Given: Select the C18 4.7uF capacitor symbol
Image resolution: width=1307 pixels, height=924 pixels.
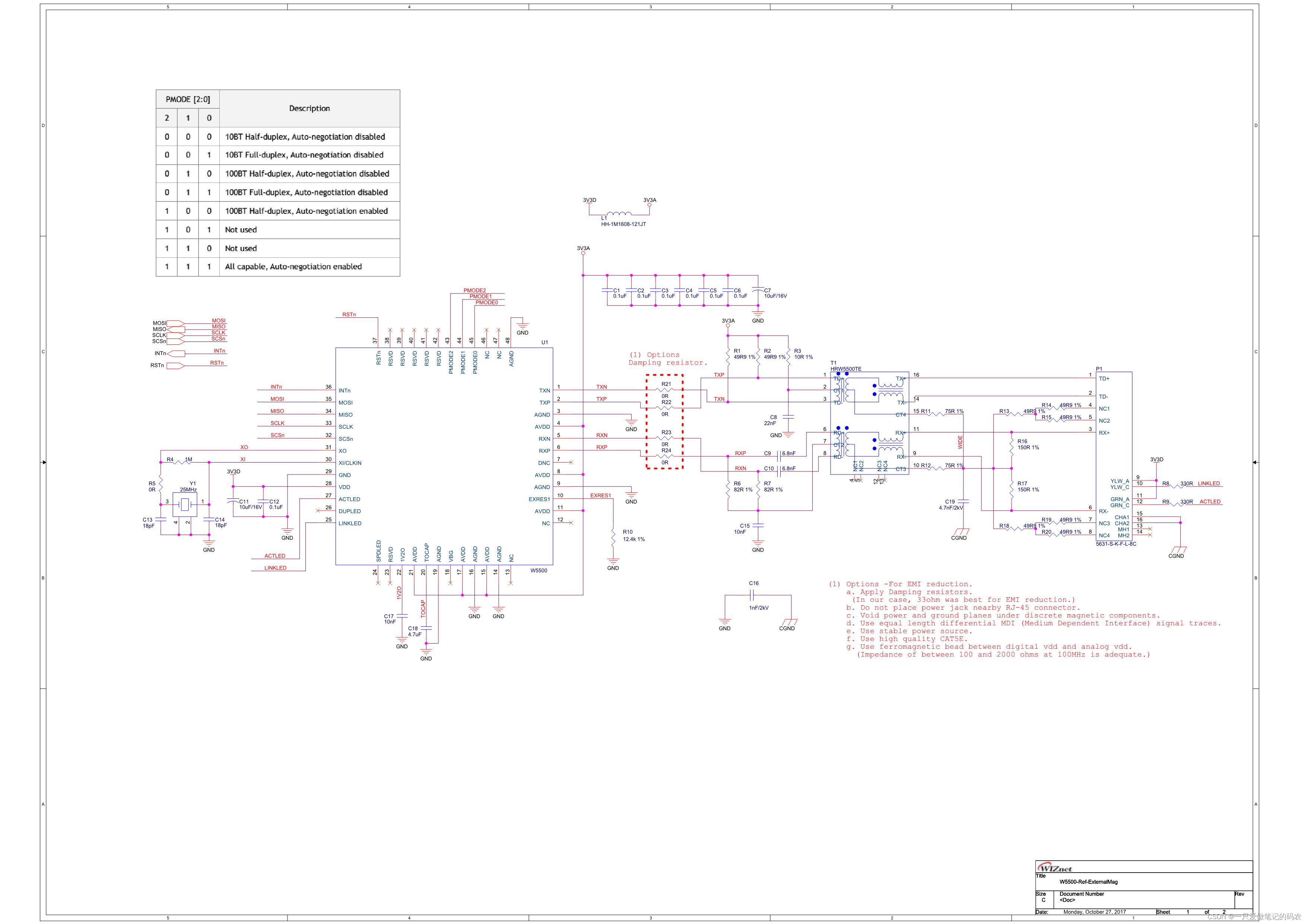Looking at the screenshot, I should coord(426,628).
